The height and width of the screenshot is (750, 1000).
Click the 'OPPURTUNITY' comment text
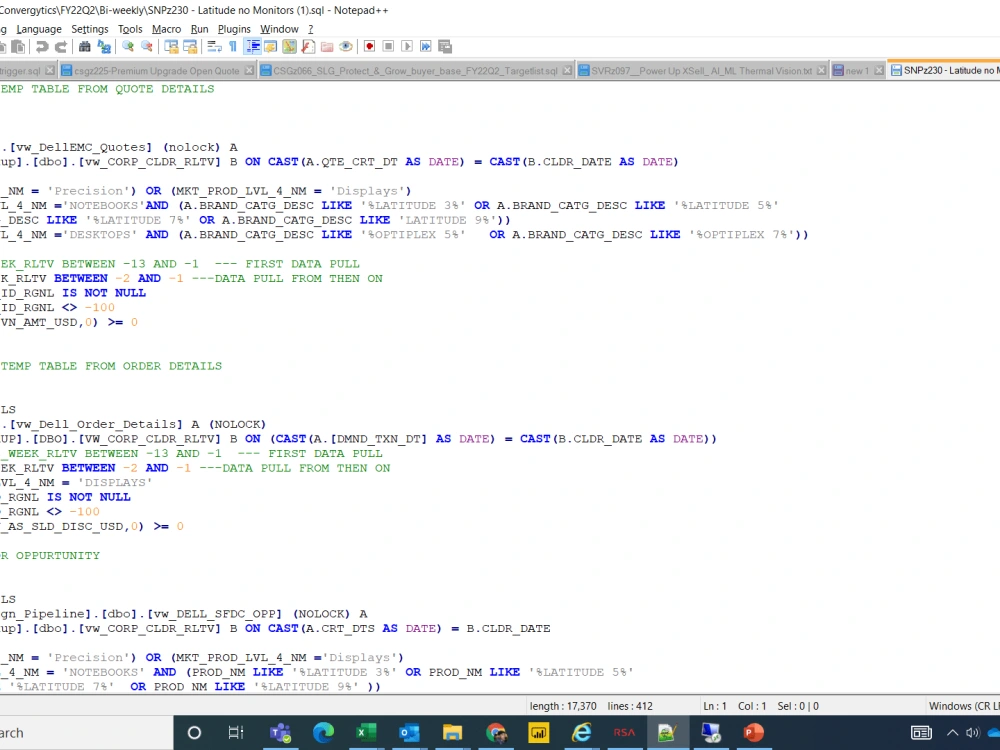(58, 555)
